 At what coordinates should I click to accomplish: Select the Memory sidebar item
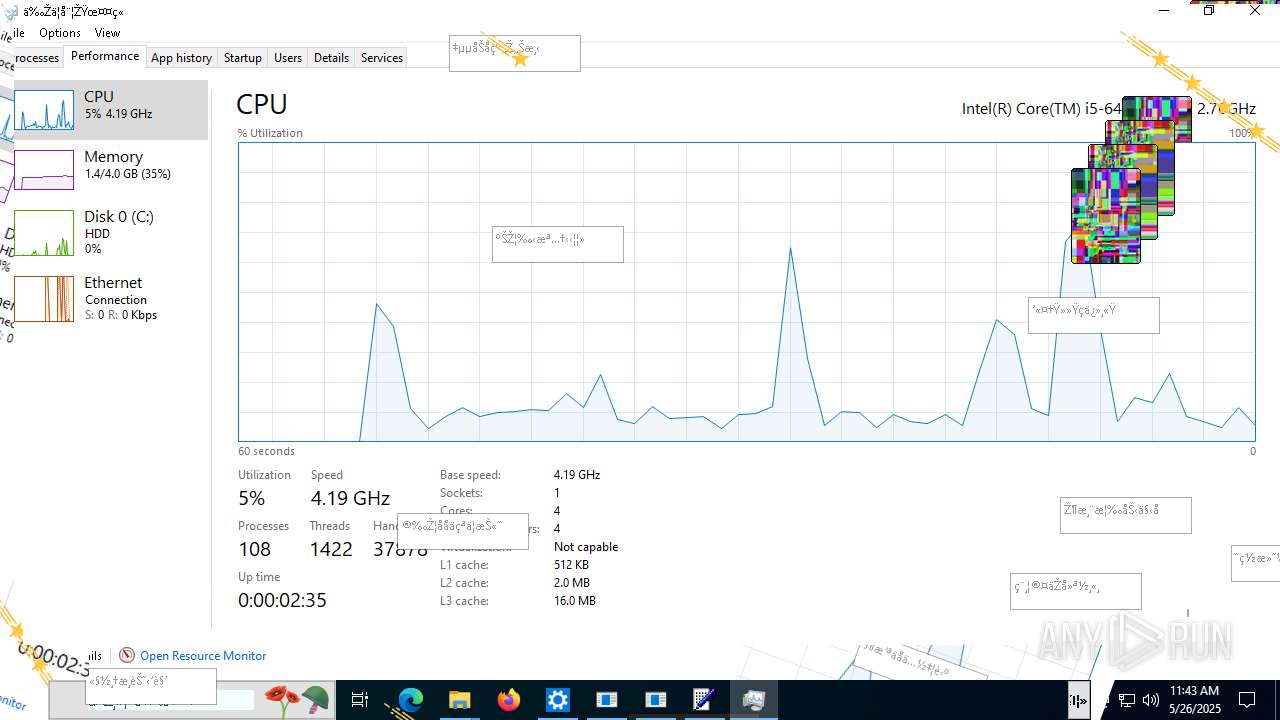tap(111, 170)
